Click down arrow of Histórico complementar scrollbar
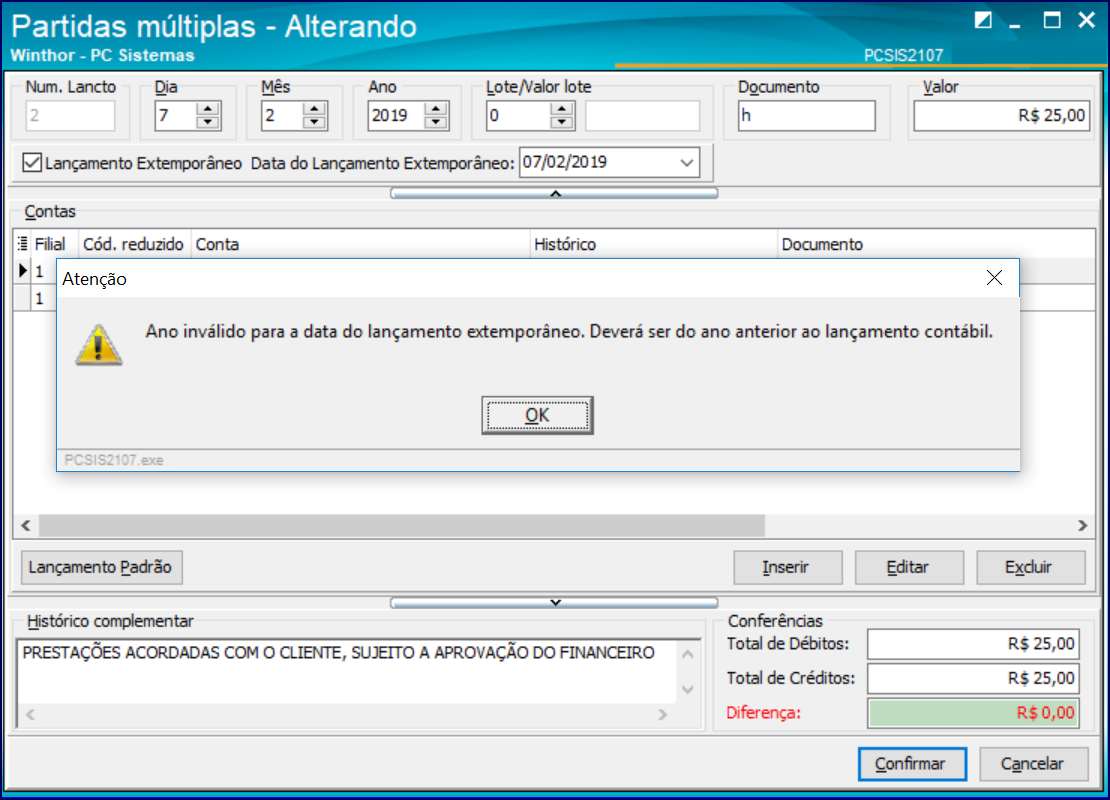Viewport: 1110px width, 800px height. 687,689
